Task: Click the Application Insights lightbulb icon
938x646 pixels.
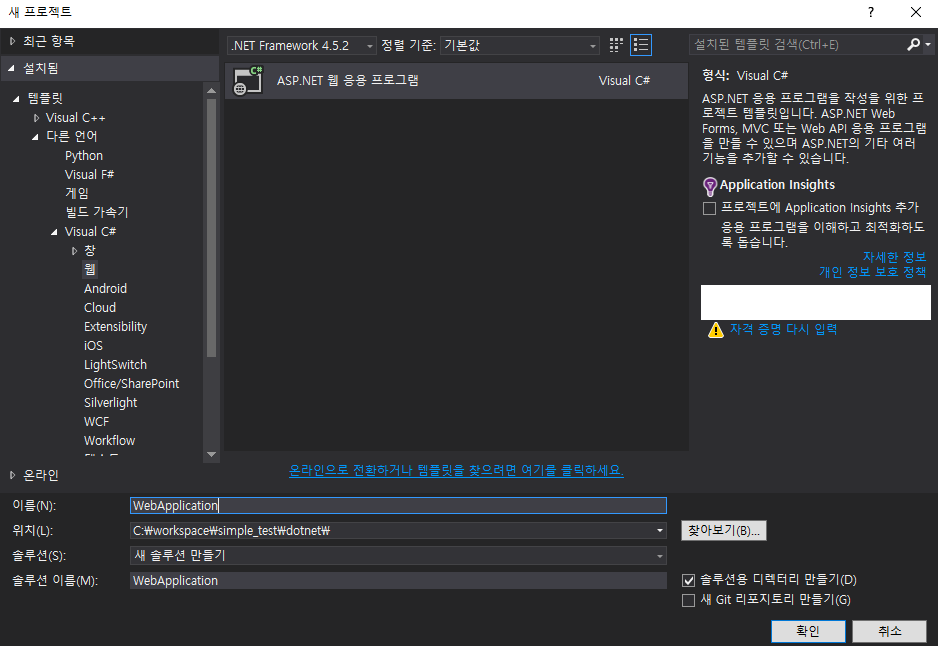Action: (709, 187)
